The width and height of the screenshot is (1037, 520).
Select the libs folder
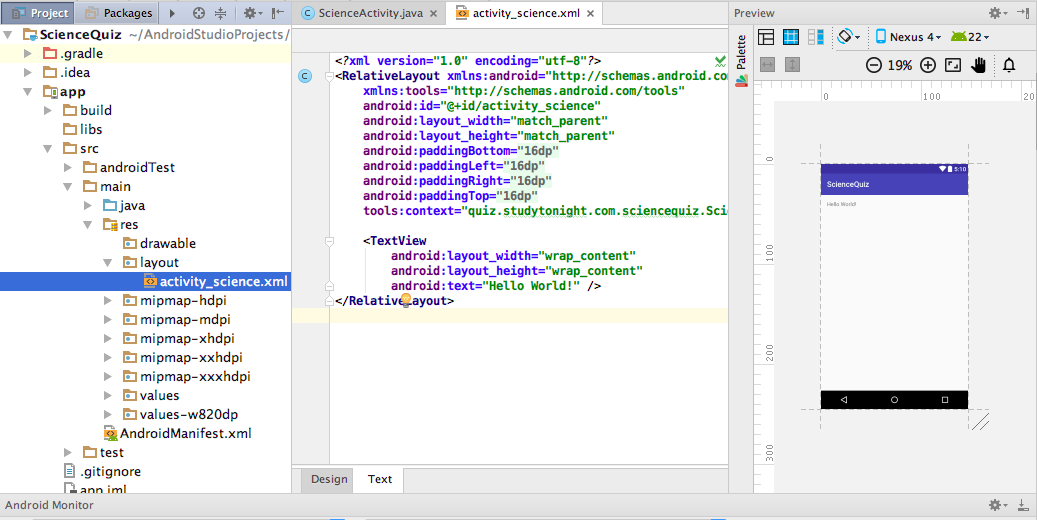pos(83,130)
